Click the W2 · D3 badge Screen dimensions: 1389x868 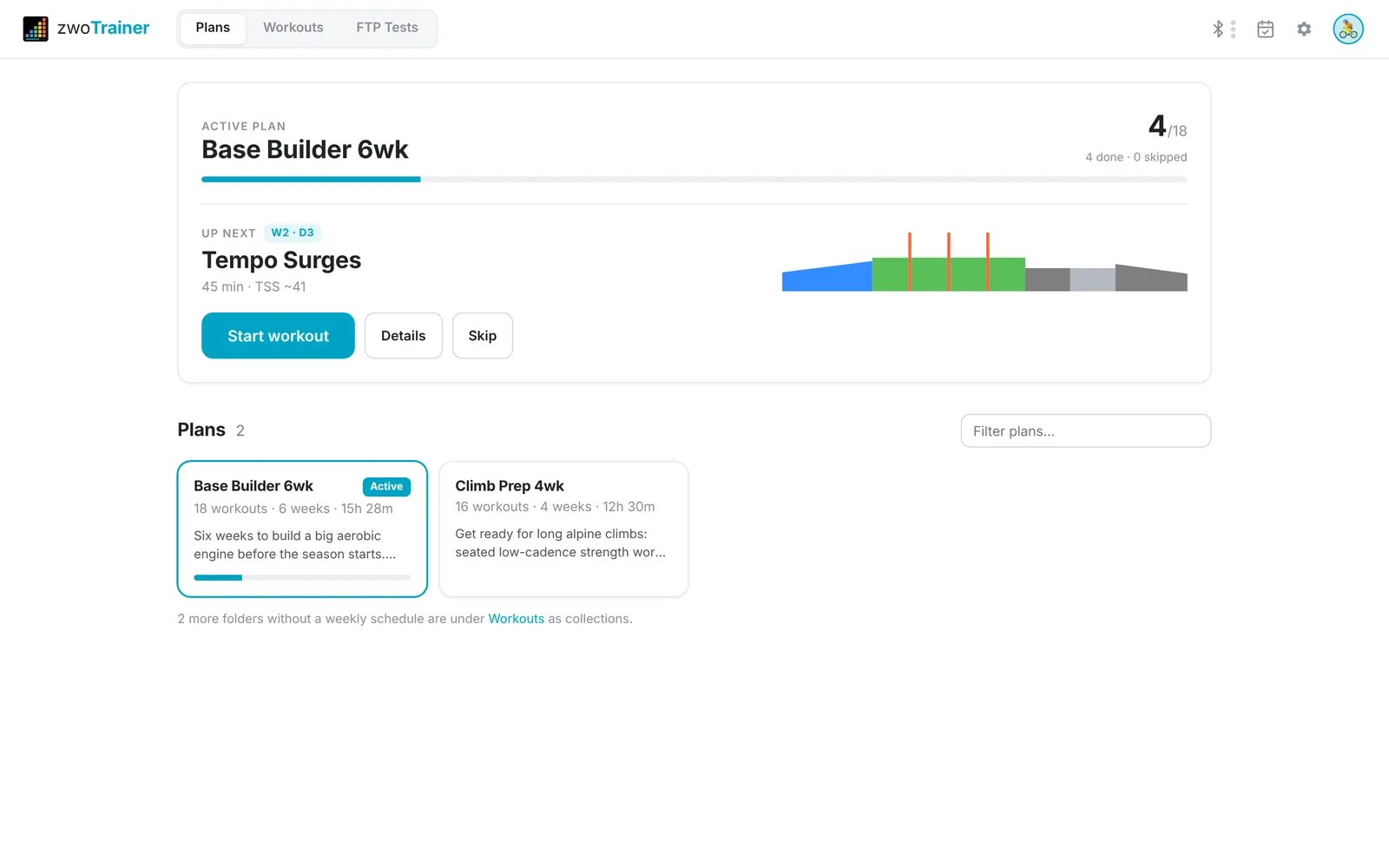293,233
